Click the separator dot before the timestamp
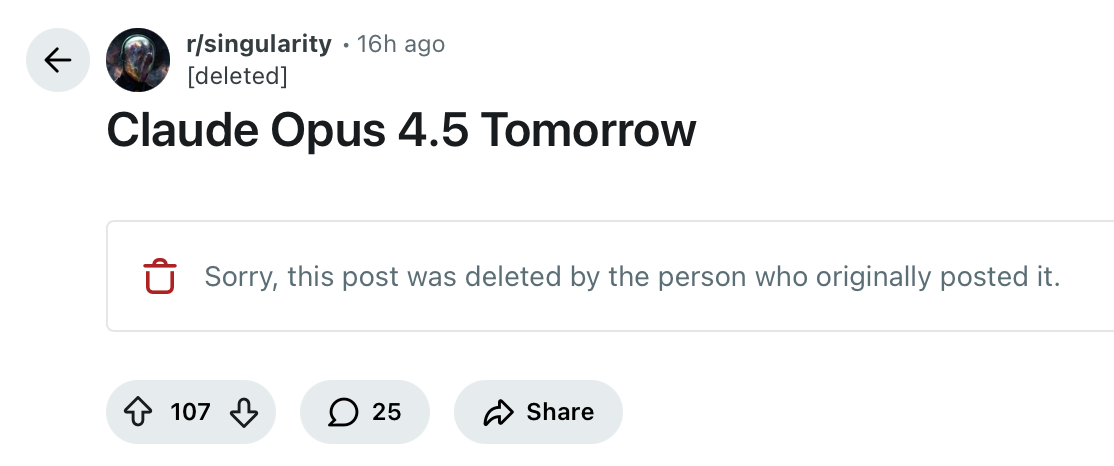The height and width of the screenshot is (466, 1114). click(346, 45)
